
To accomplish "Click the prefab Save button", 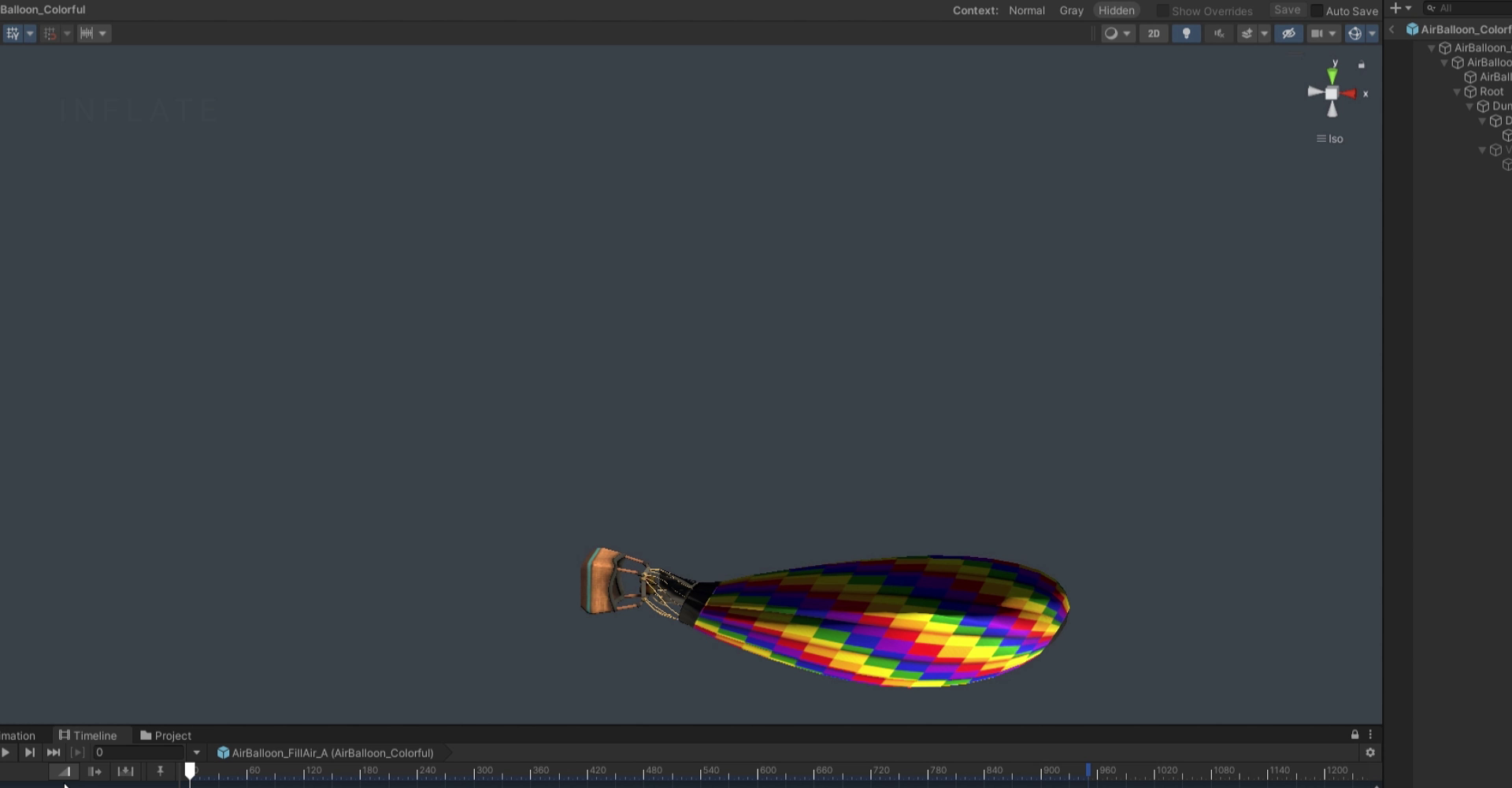I will click(1288, 9).
